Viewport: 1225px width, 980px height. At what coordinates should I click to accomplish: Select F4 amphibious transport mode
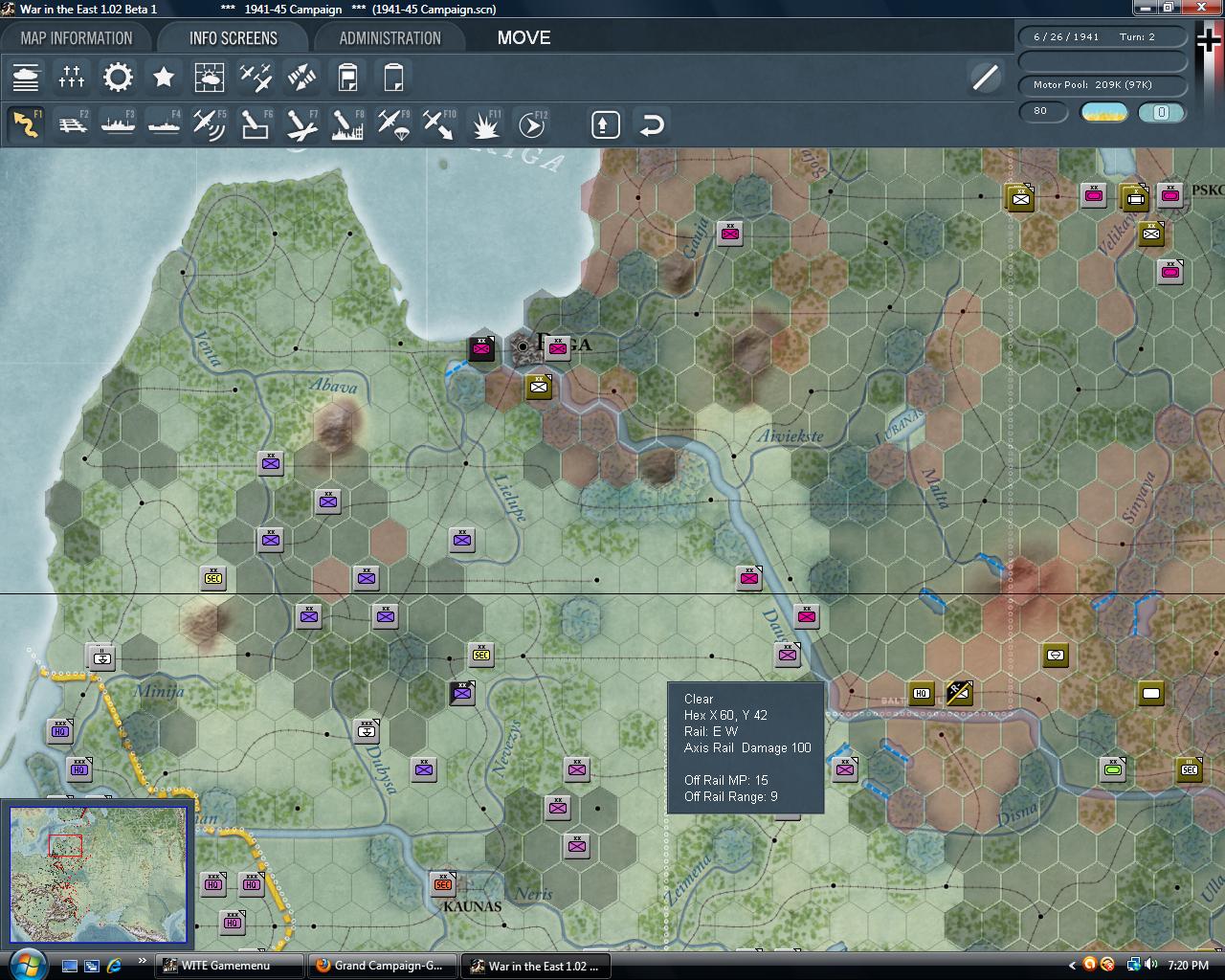pos(164,124)
